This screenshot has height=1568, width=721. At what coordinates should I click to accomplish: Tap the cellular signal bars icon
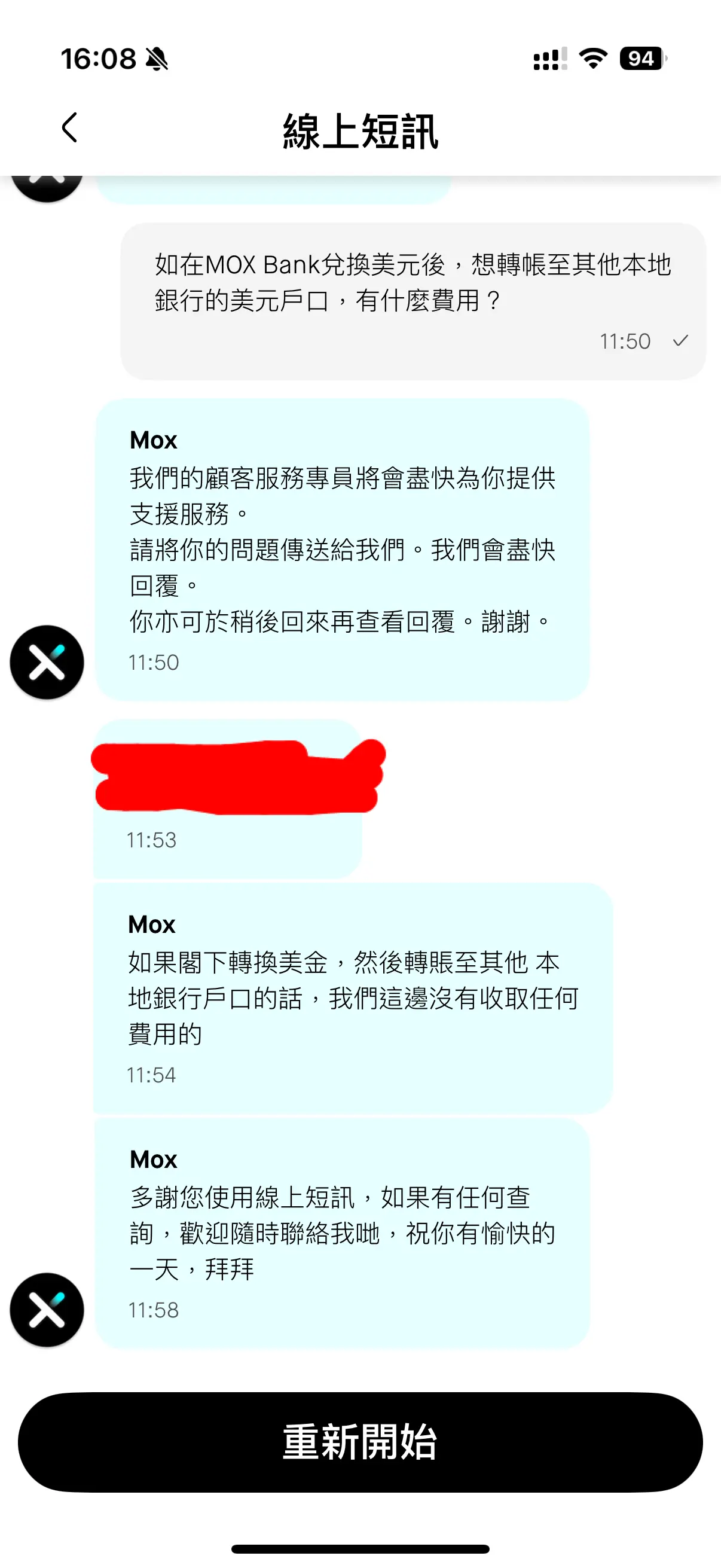[550, 59]
